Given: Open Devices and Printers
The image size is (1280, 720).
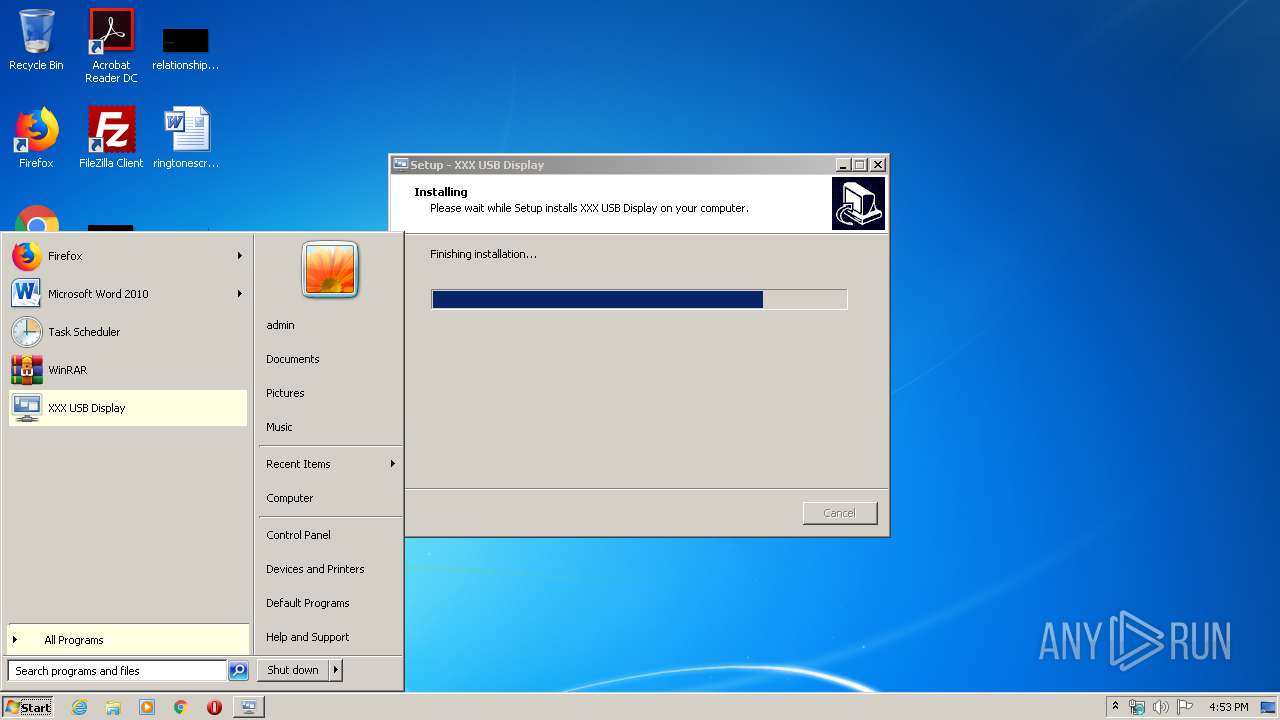Looking at the screenshot, I should 330,569.
